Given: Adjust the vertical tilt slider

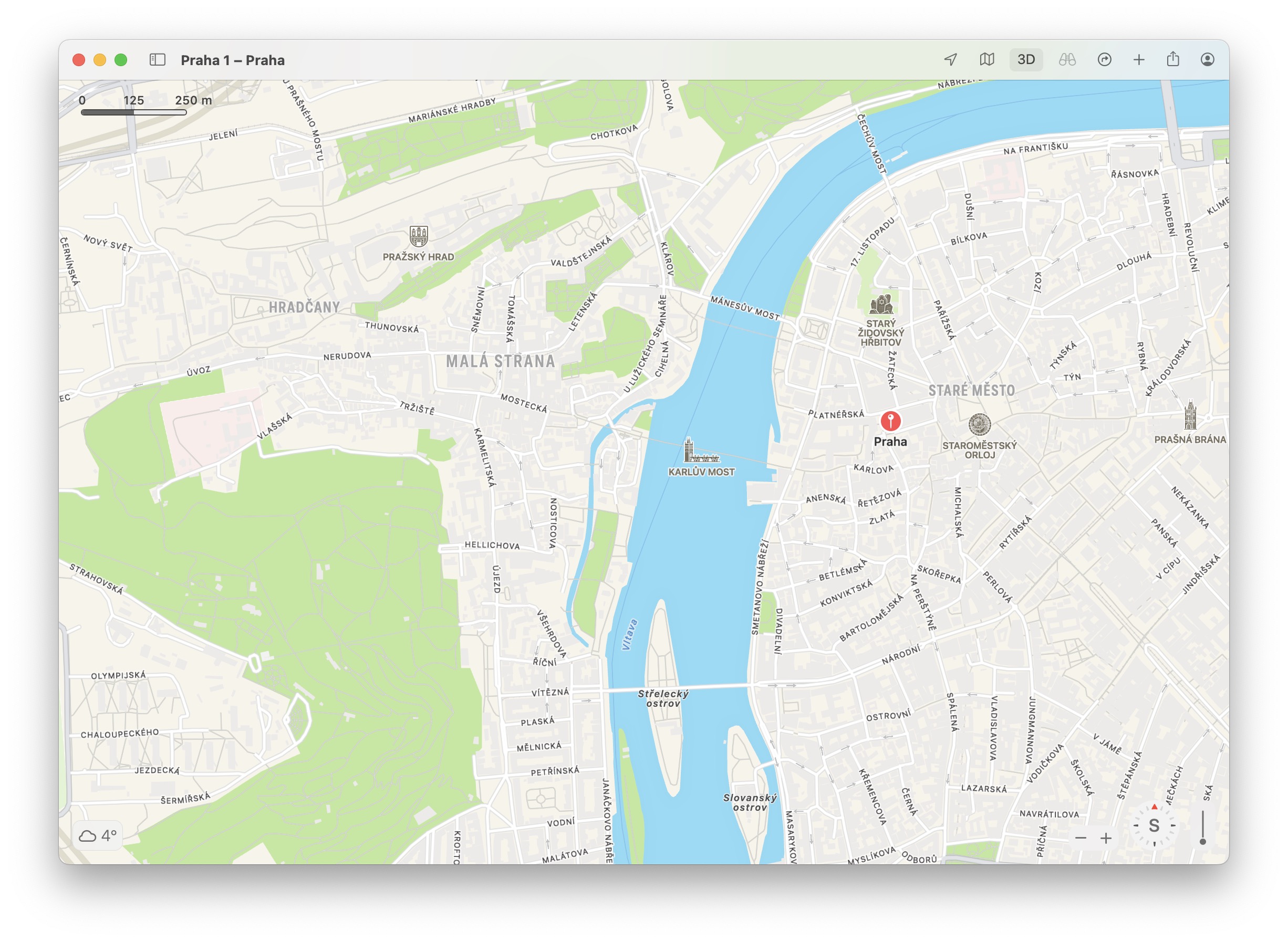Looking at the screenshot, I should (x=1202, y=841).
